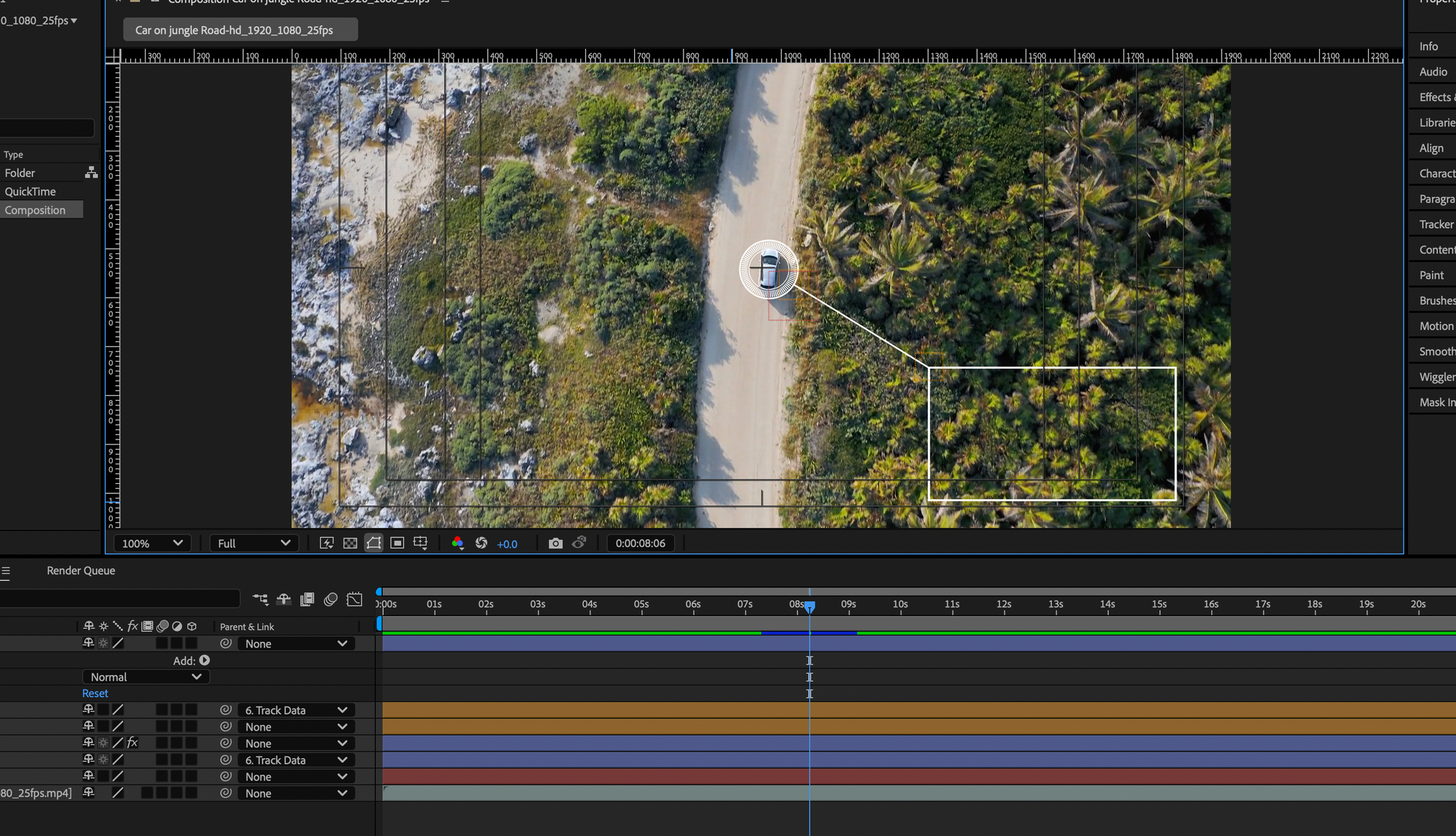Open the Graph Editor in the timeline
The height and width of the screenshot is (836, 1456).
point(355,600)
